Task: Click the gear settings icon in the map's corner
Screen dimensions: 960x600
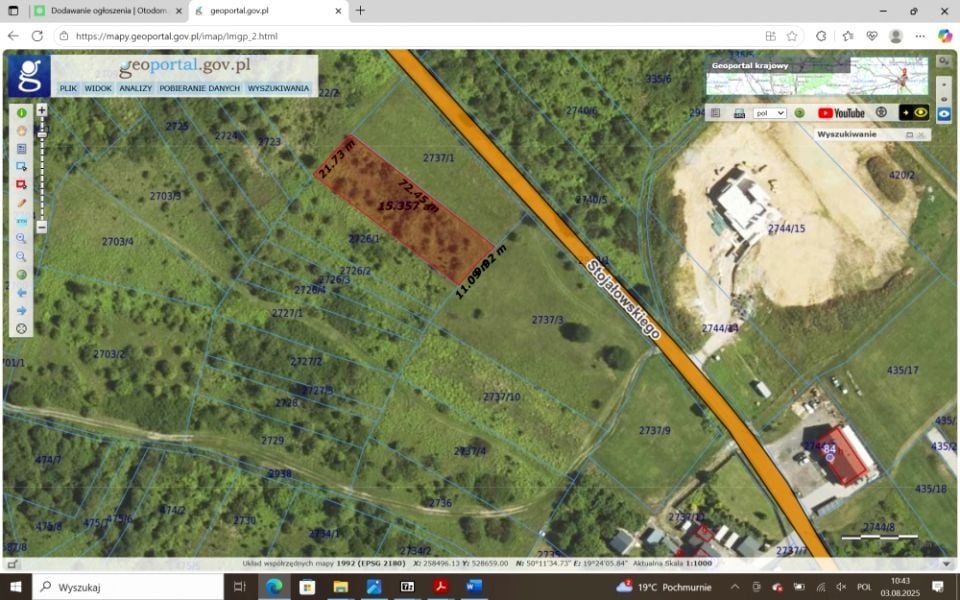Action: (x=944, y=61)
